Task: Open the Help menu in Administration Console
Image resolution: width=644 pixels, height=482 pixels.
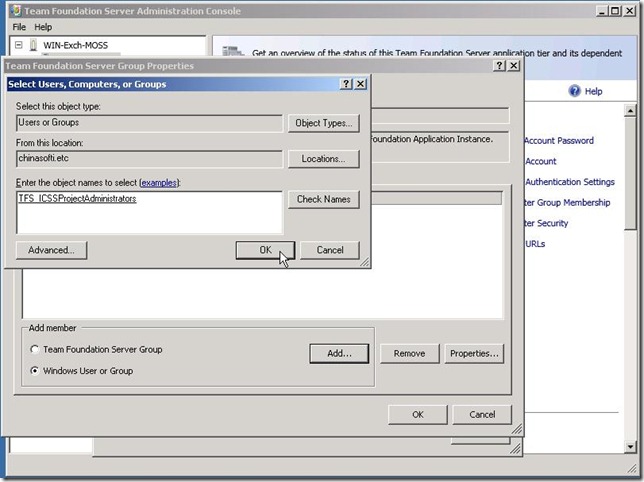Action: [x=43, y=27]
